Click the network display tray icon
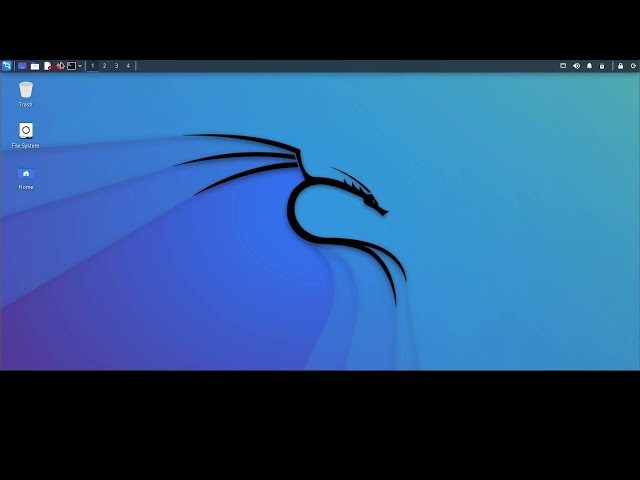 tap(563, 66)
